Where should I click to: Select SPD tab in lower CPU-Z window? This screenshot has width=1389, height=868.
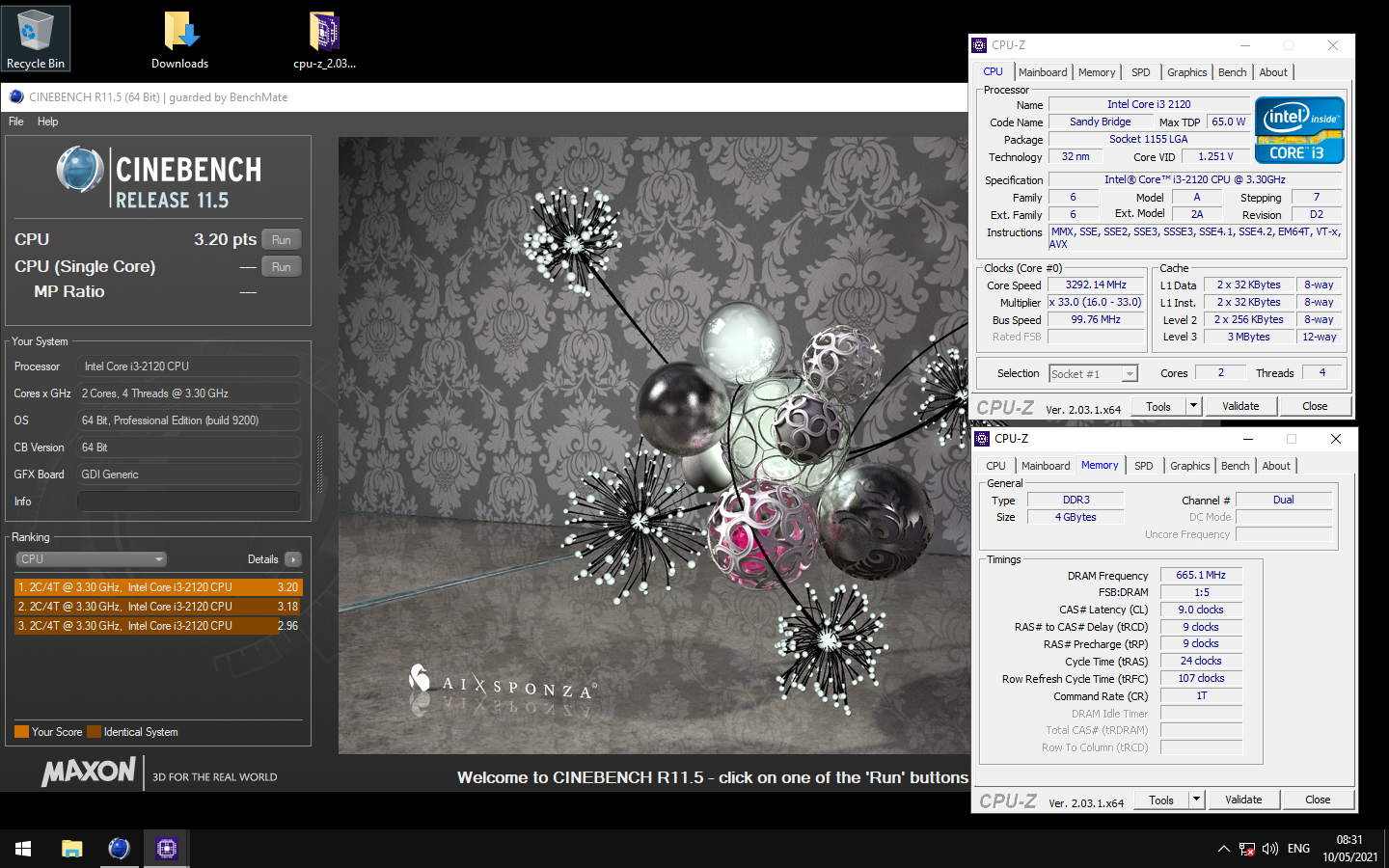tap(1143, 466)
